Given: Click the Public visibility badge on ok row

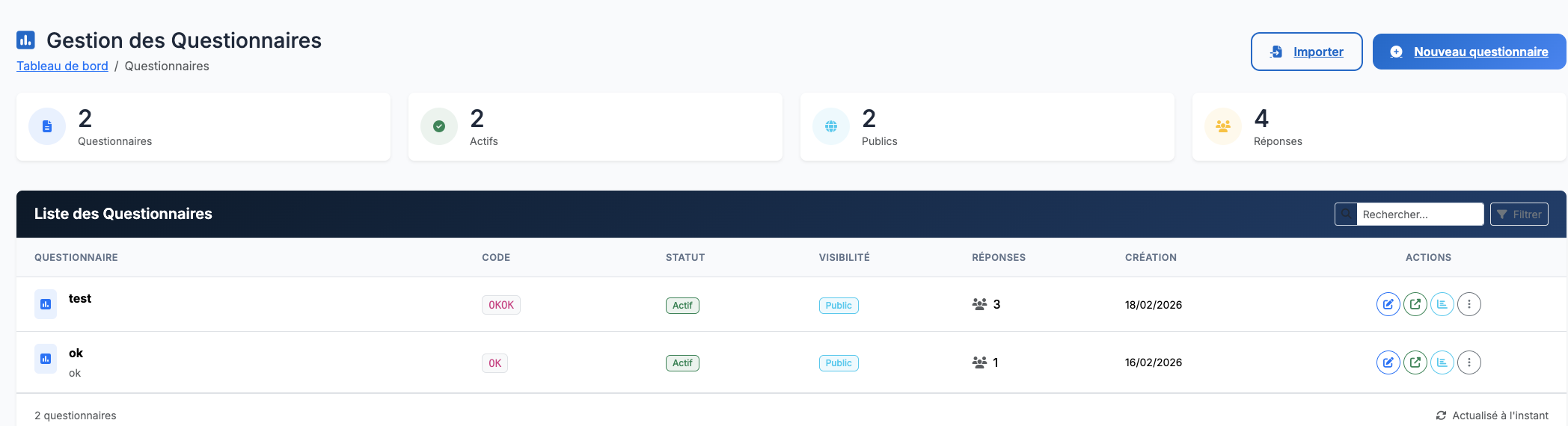Looking at the screenshot, I should click(x=838, y=363).
